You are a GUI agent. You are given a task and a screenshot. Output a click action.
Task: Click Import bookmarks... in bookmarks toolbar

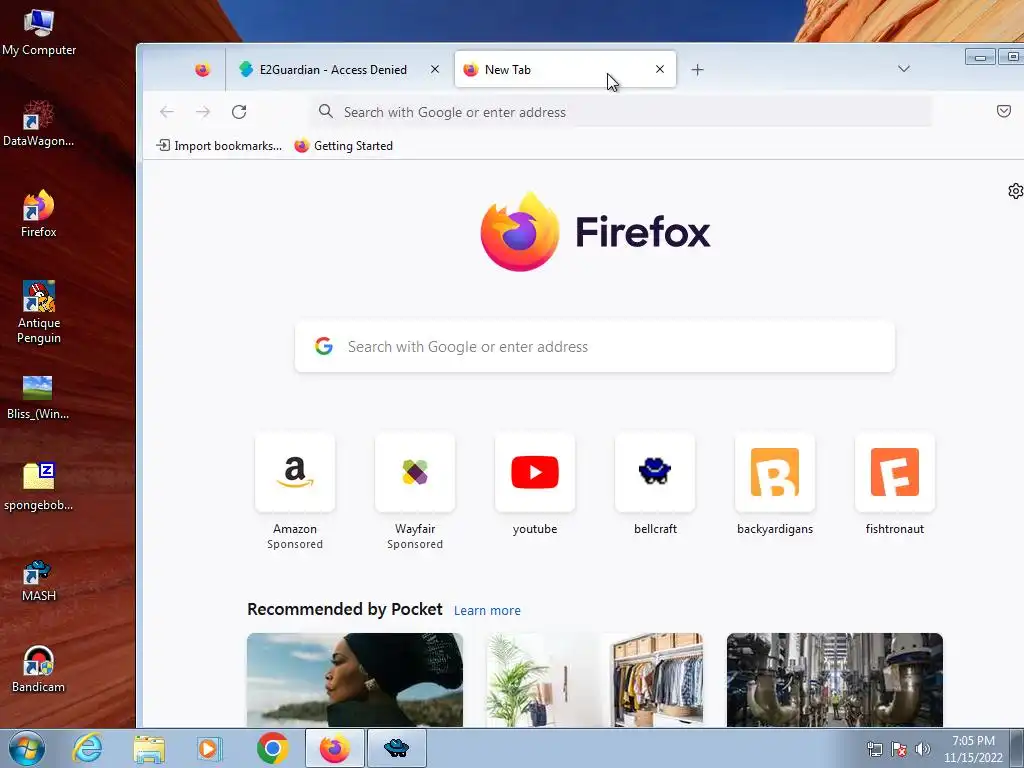click(x=219, y=146)
